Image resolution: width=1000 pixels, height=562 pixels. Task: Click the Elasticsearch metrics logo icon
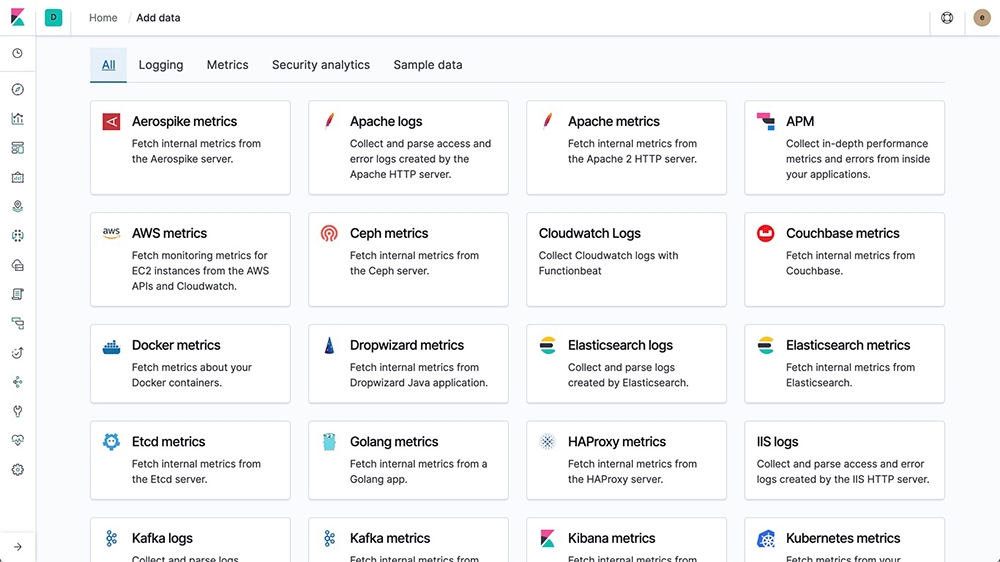coord(766,345)
